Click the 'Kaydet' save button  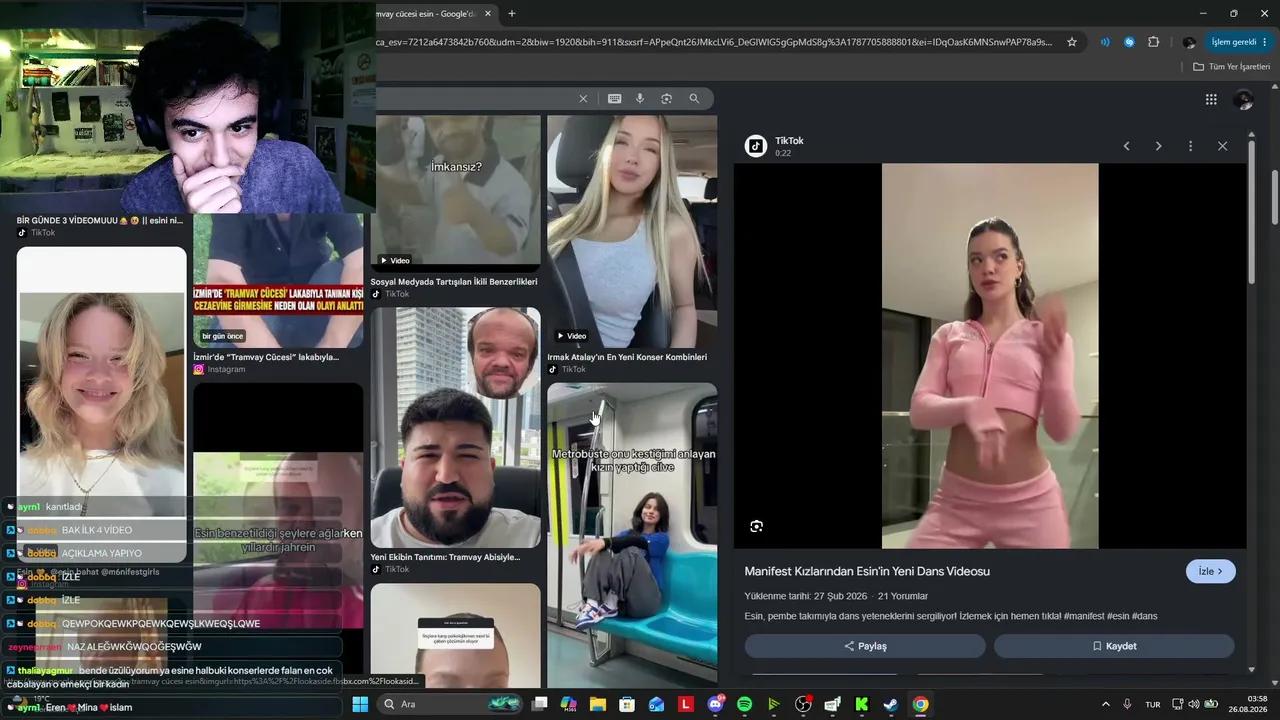1114,646
